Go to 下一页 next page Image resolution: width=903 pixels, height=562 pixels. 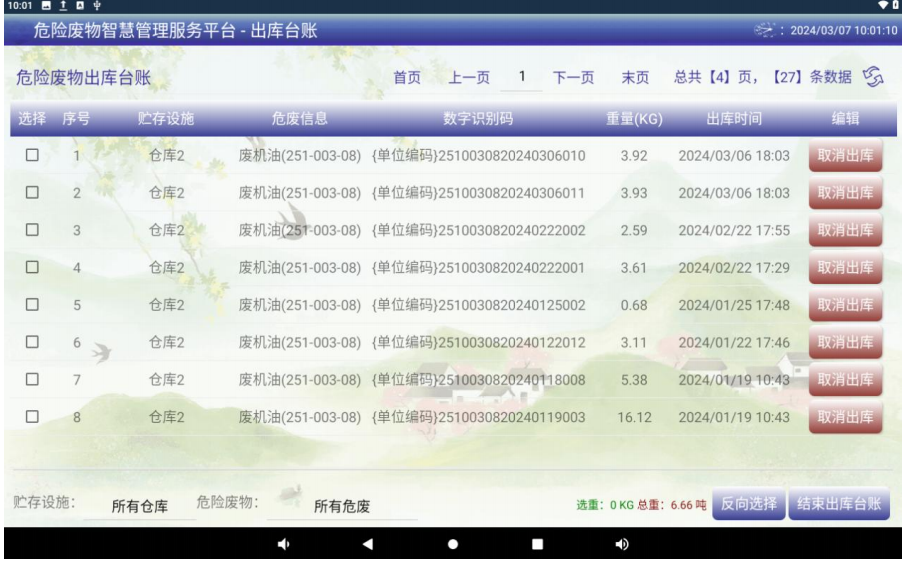(574, 78)
